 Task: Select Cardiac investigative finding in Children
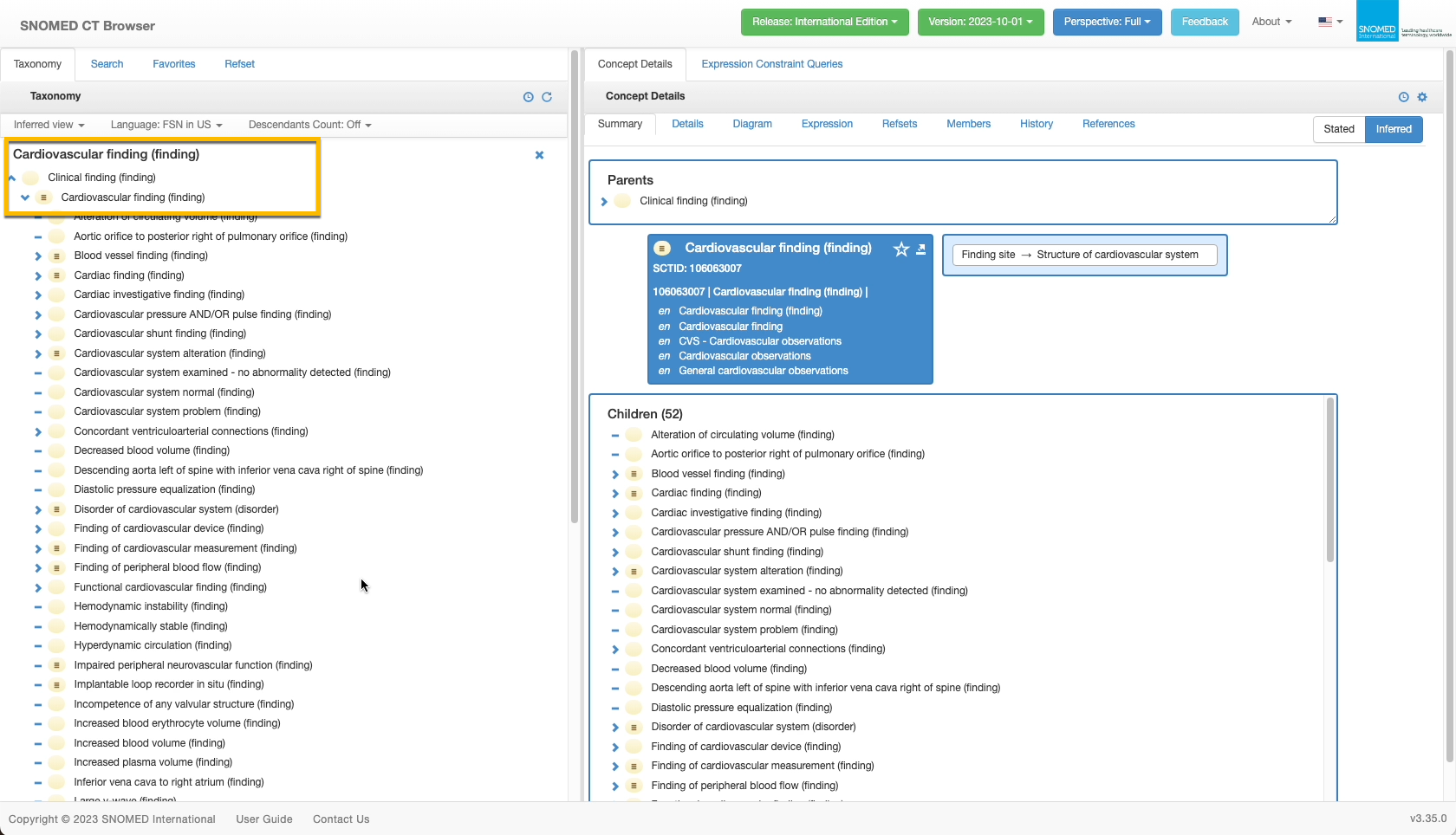(737, 513)
